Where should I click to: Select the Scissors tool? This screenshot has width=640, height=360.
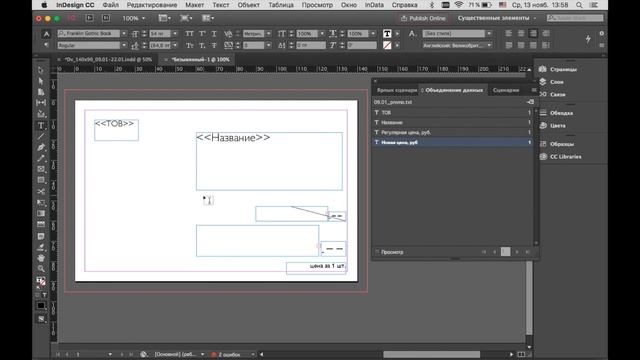[x=41, y=191]
